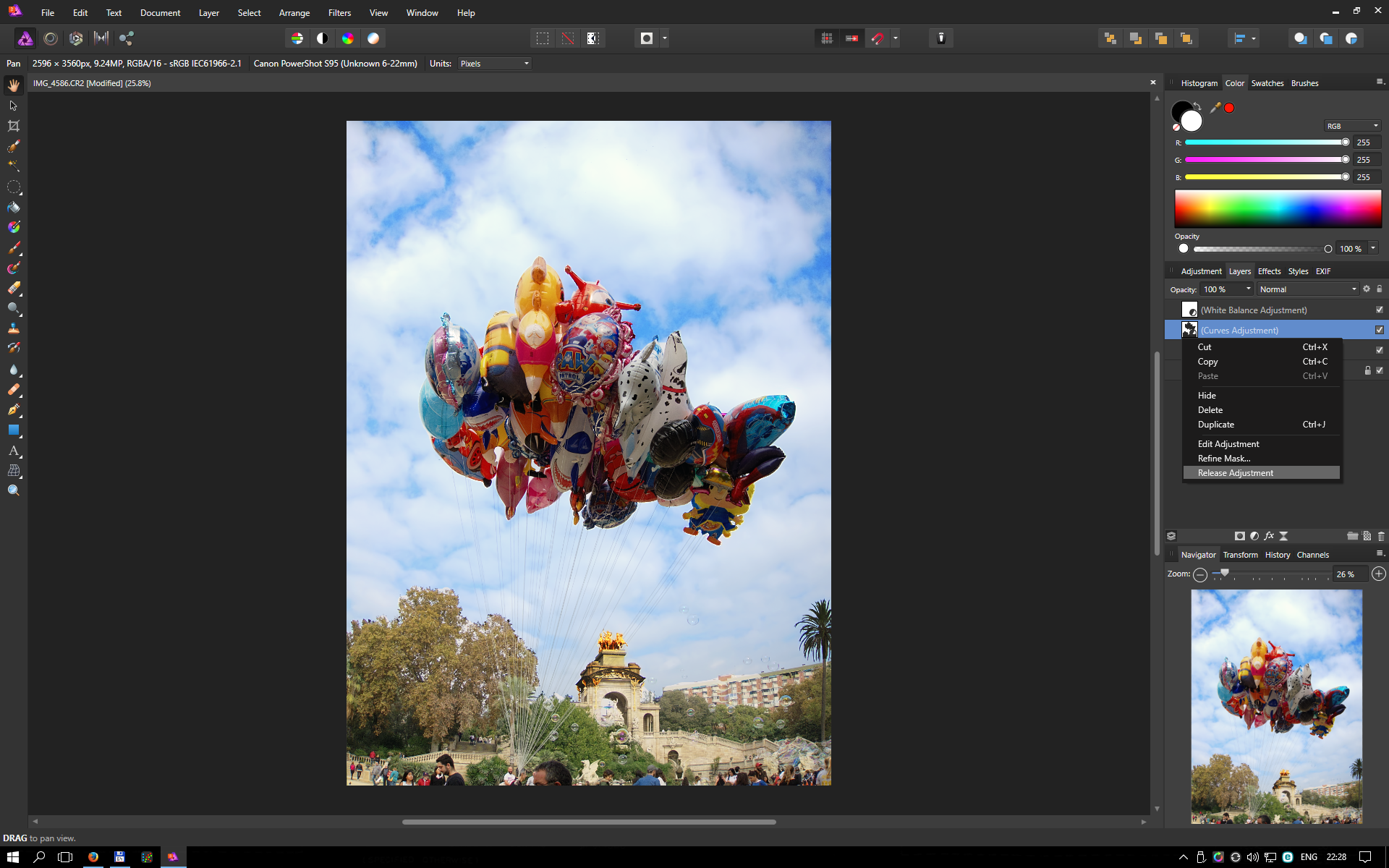Click the Mask Layer icon in the Layers panel
This screenshot has width=1389, height=868.
click(1240, 536)
